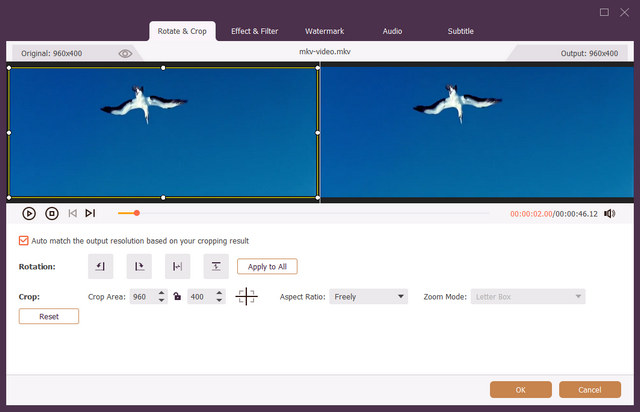
Task: Open the Aspect Ratio dropdown
Action: click(369, 296)
